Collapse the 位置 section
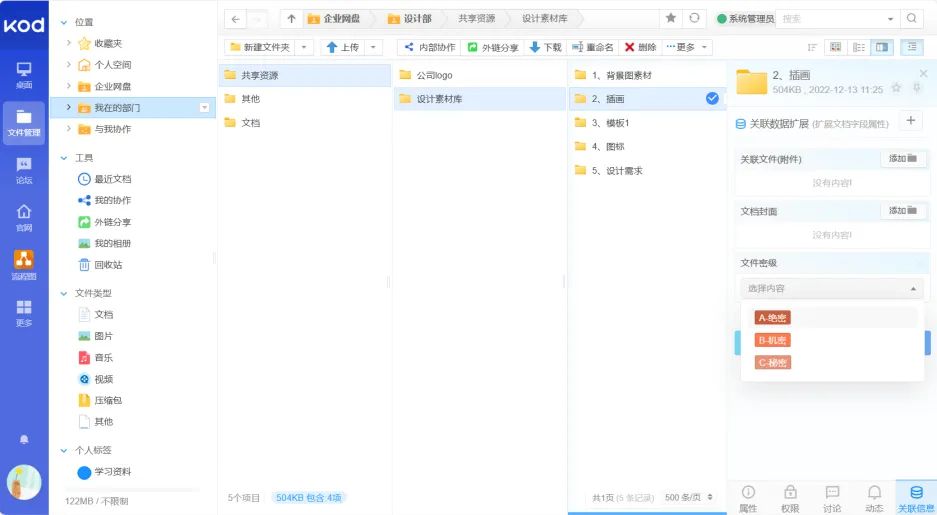The width and height of the screenshot is (937, 515). 64,23
